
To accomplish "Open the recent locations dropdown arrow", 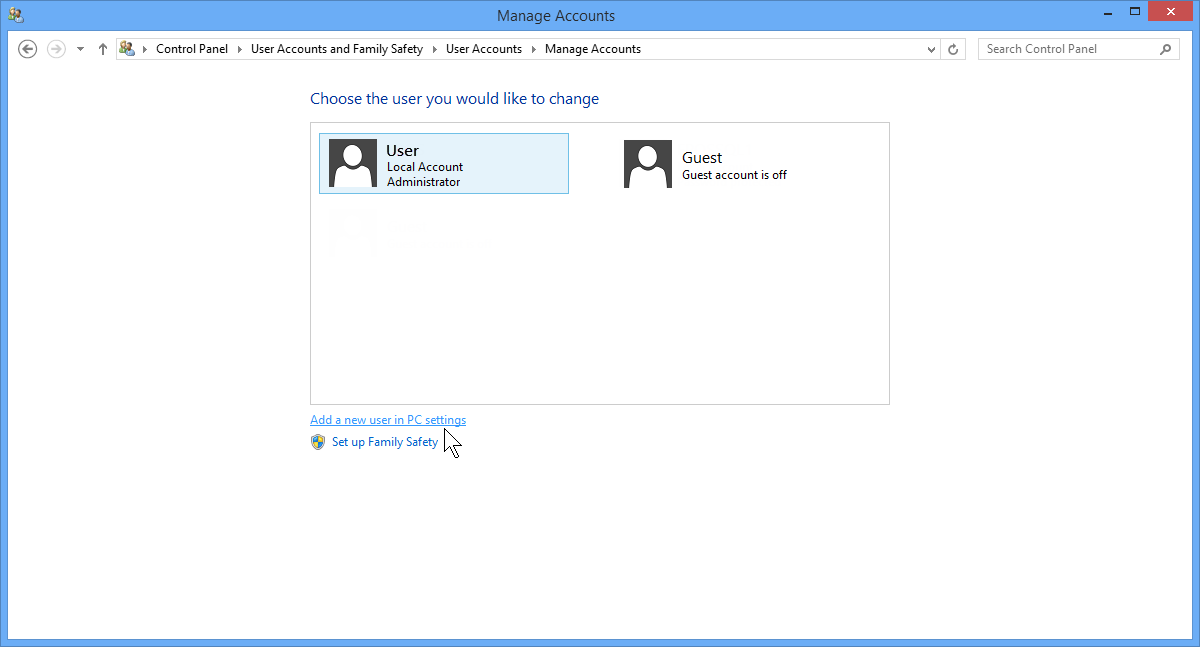I will pos(81,49).
